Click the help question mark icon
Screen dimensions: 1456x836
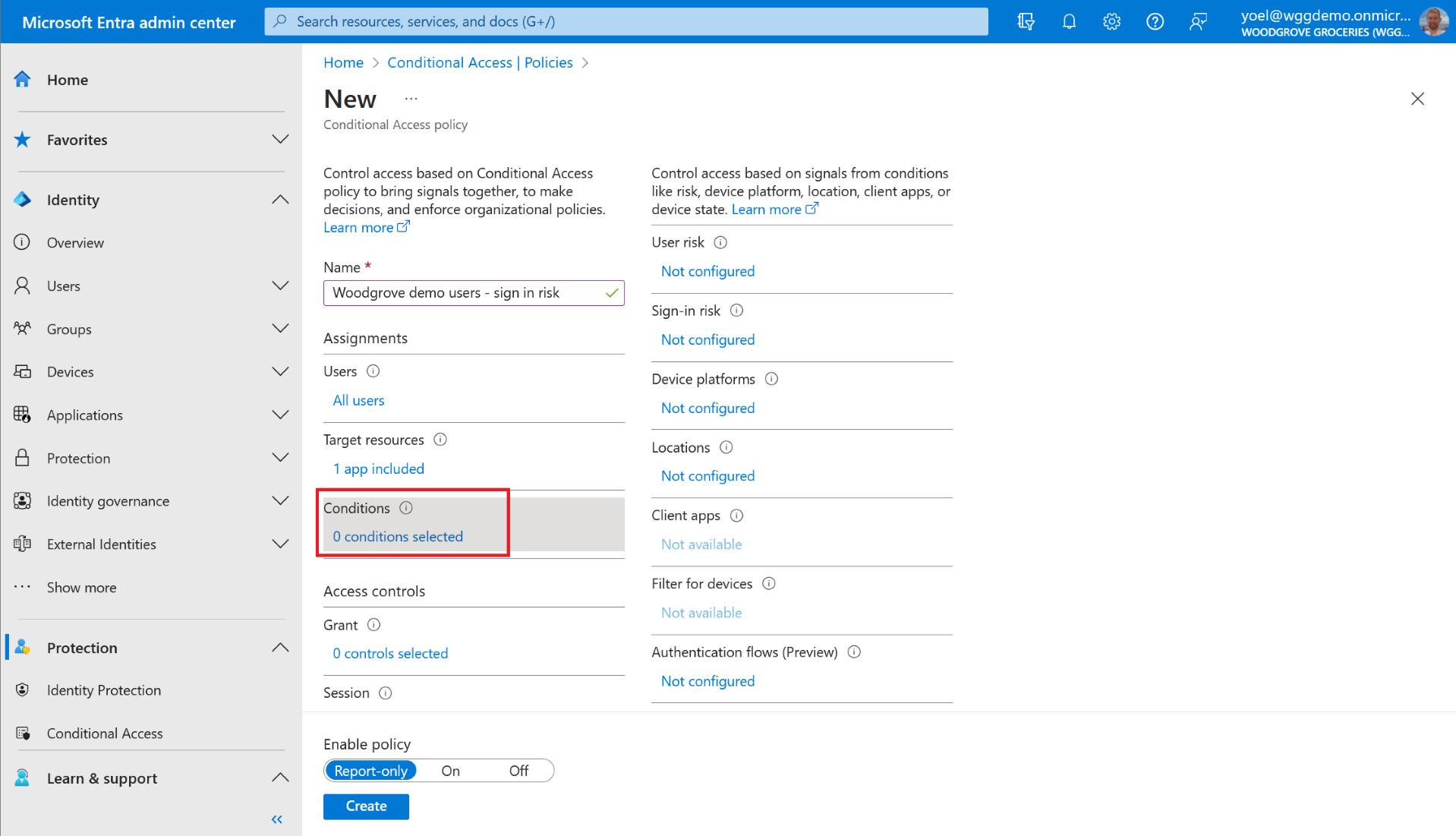coord(1155,21)
